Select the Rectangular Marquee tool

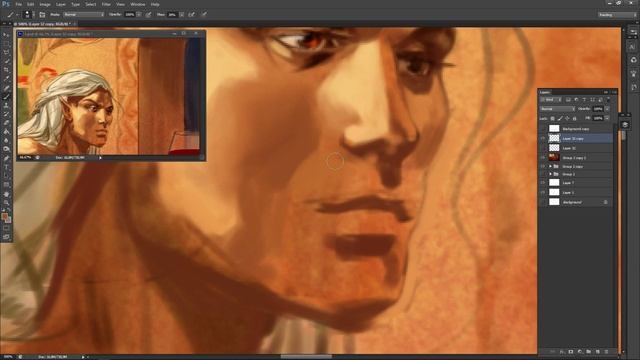click(7, 43)
